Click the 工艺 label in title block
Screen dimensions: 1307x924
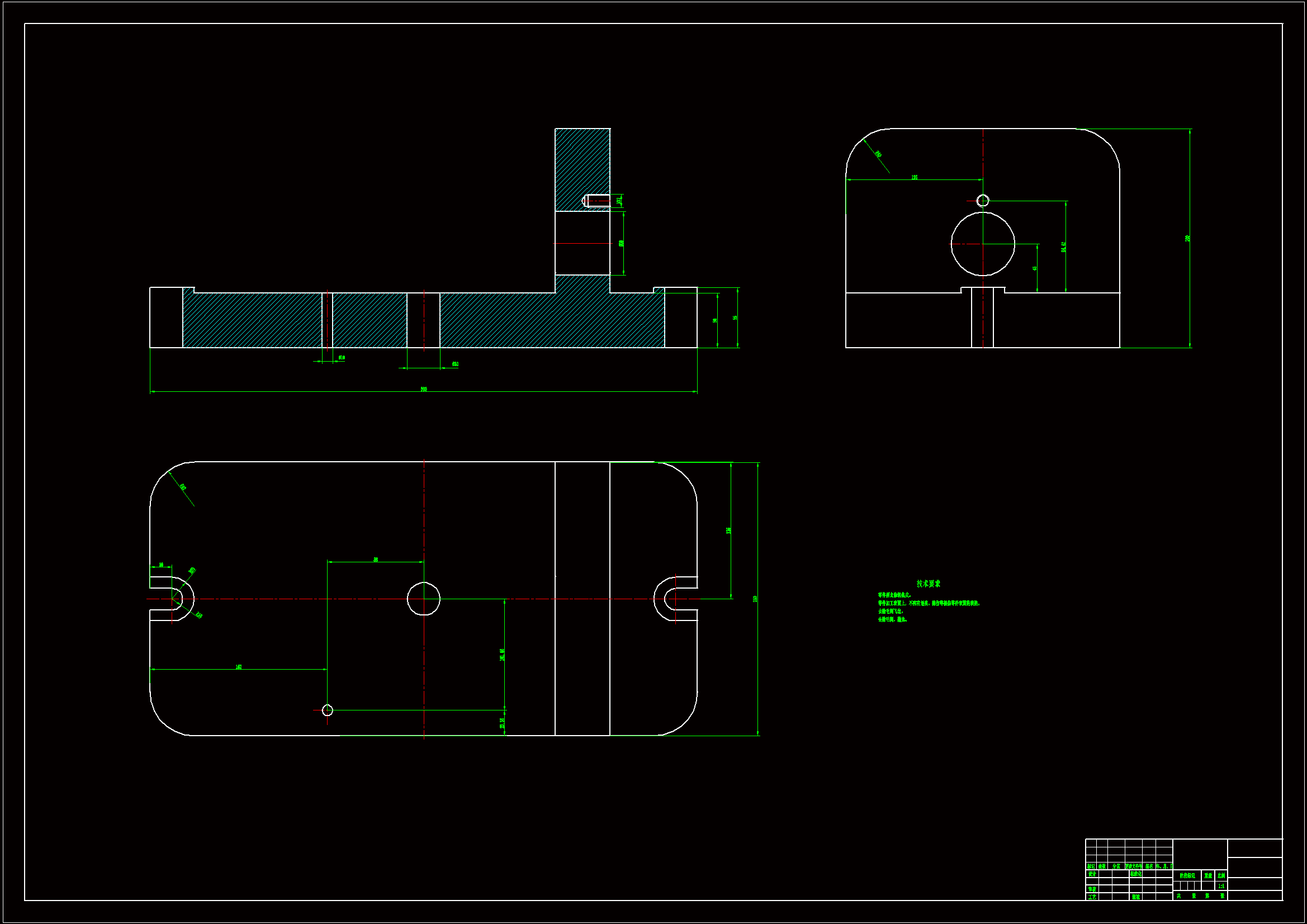point(1092,897)
